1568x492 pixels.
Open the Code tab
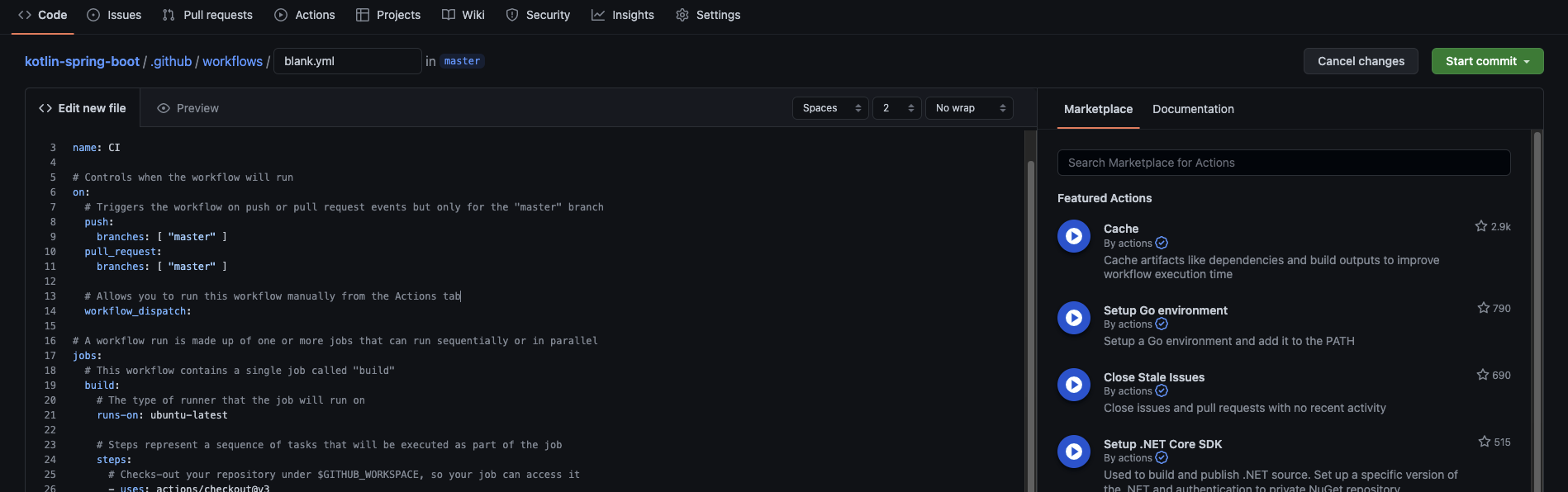pos(43,15)
